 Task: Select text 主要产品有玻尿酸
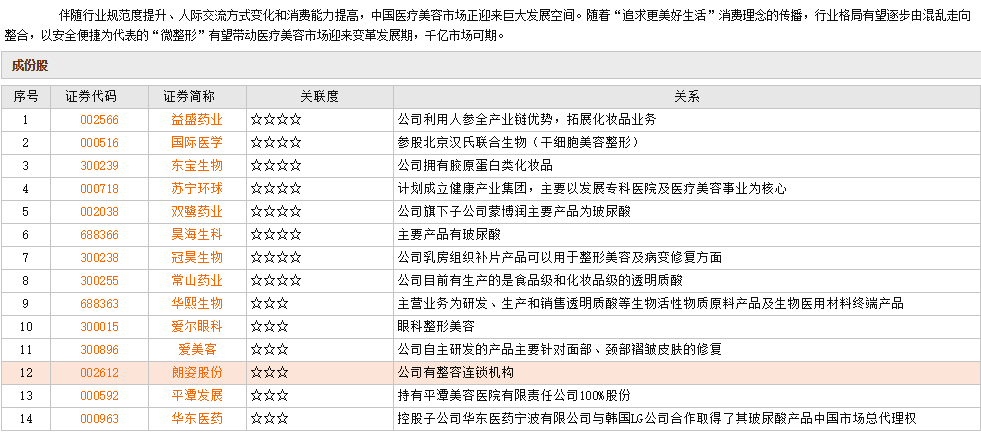(449, 235)
